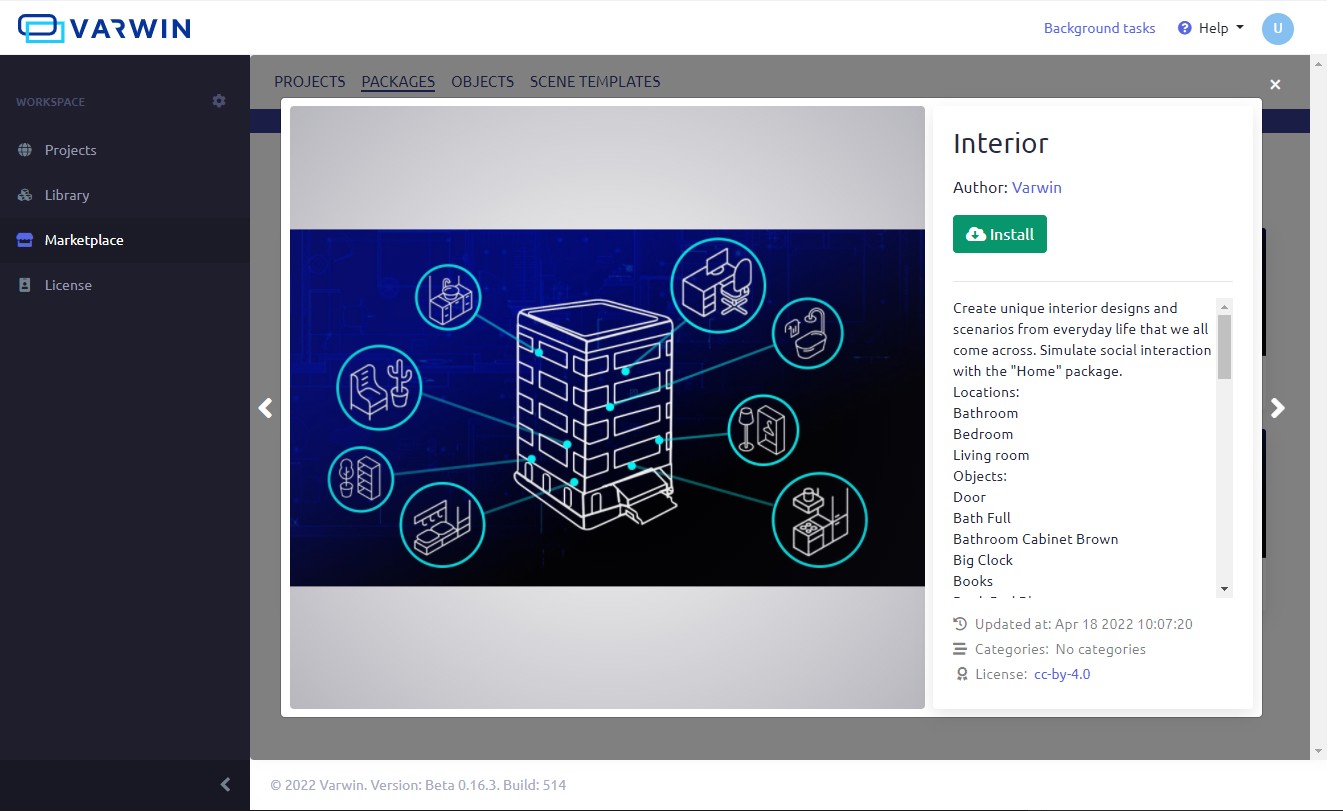Click the Marketplace store icon in sidebar
The height and width of the screenshot is (811, 1343).
[25, 240]
